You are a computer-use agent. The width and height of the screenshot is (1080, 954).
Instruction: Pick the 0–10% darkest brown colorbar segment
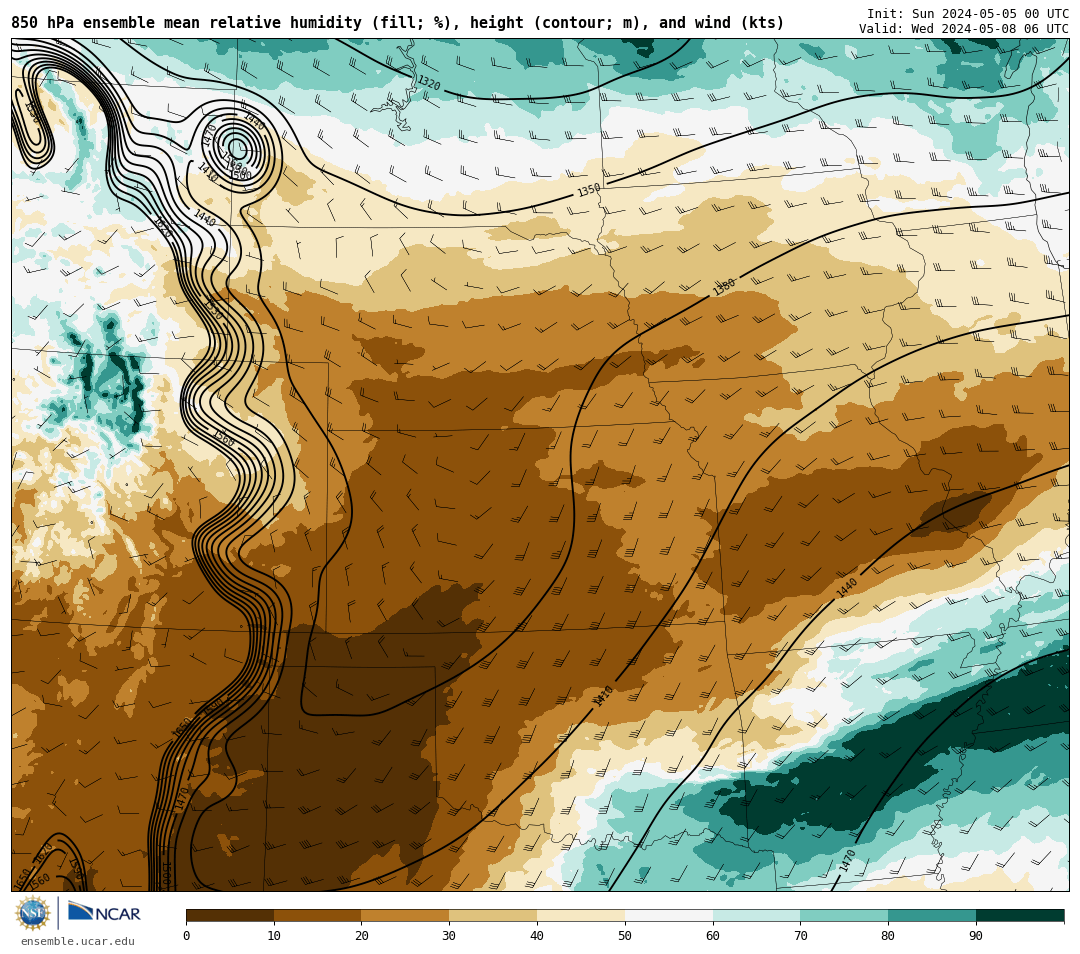pos(230,915)
